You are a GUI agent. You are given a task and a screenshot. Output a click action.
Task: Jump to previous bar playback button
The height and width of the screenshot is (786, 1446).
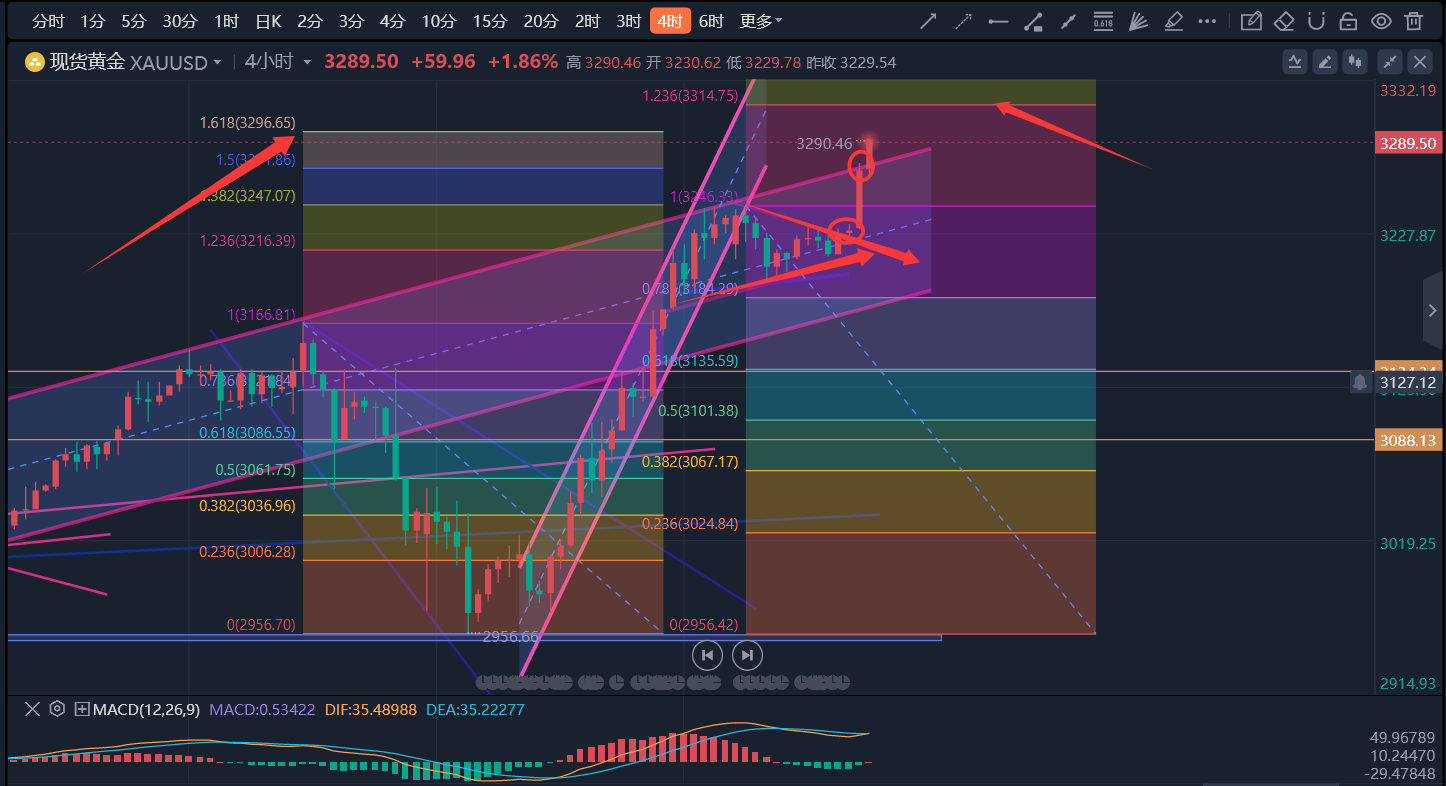pos(707,655)
